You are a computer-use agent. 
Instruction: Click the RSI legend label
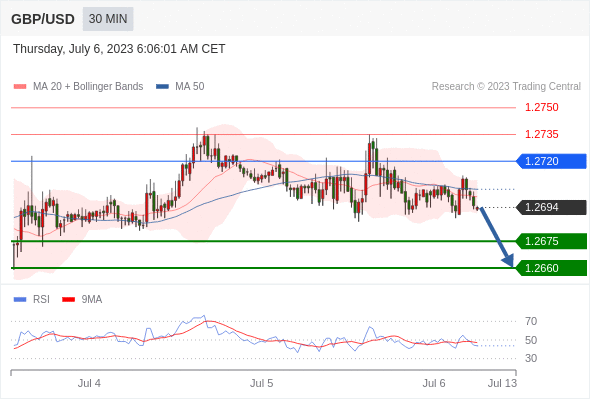click(x=41, y=300)
